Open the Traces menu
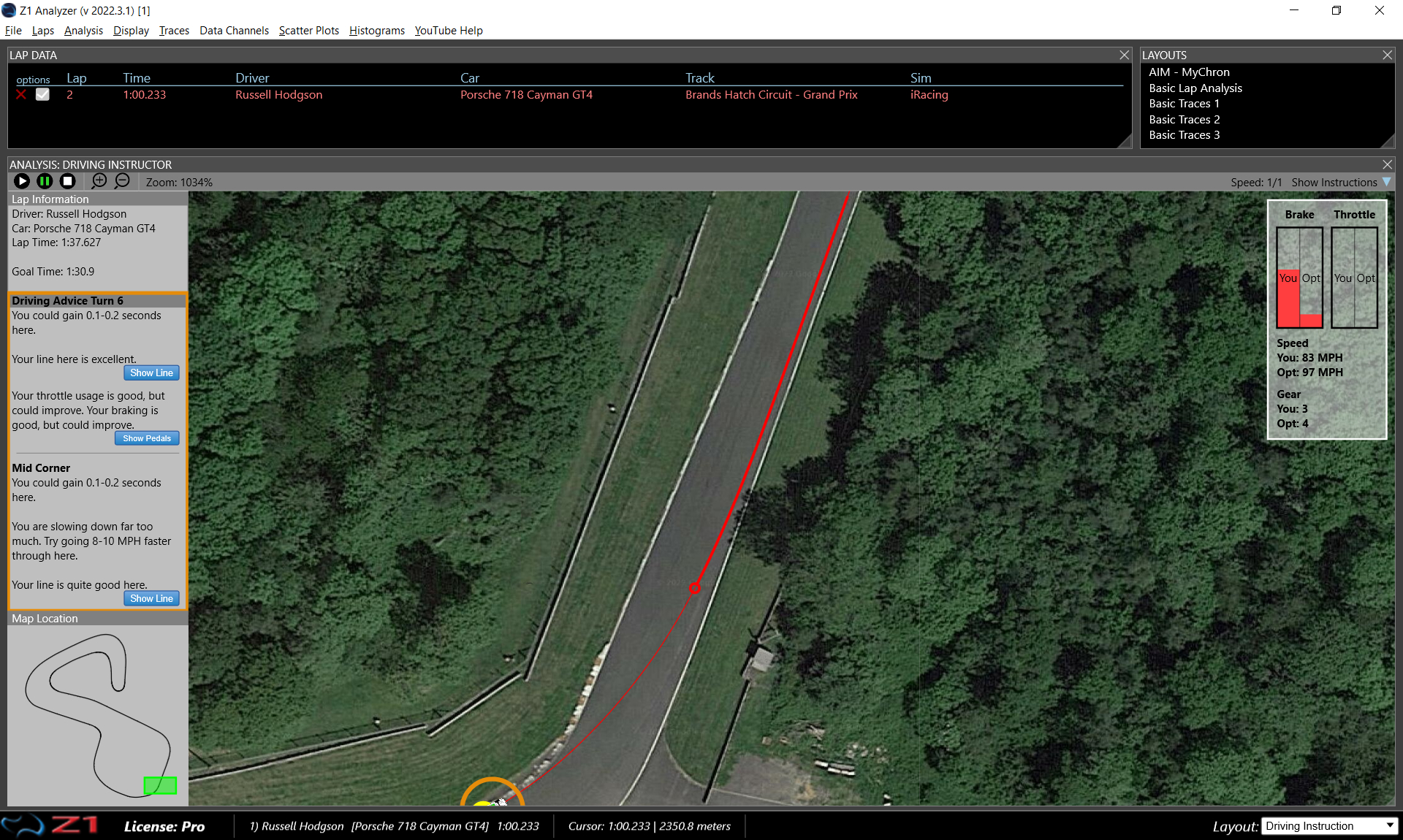 tap(174, 31)
